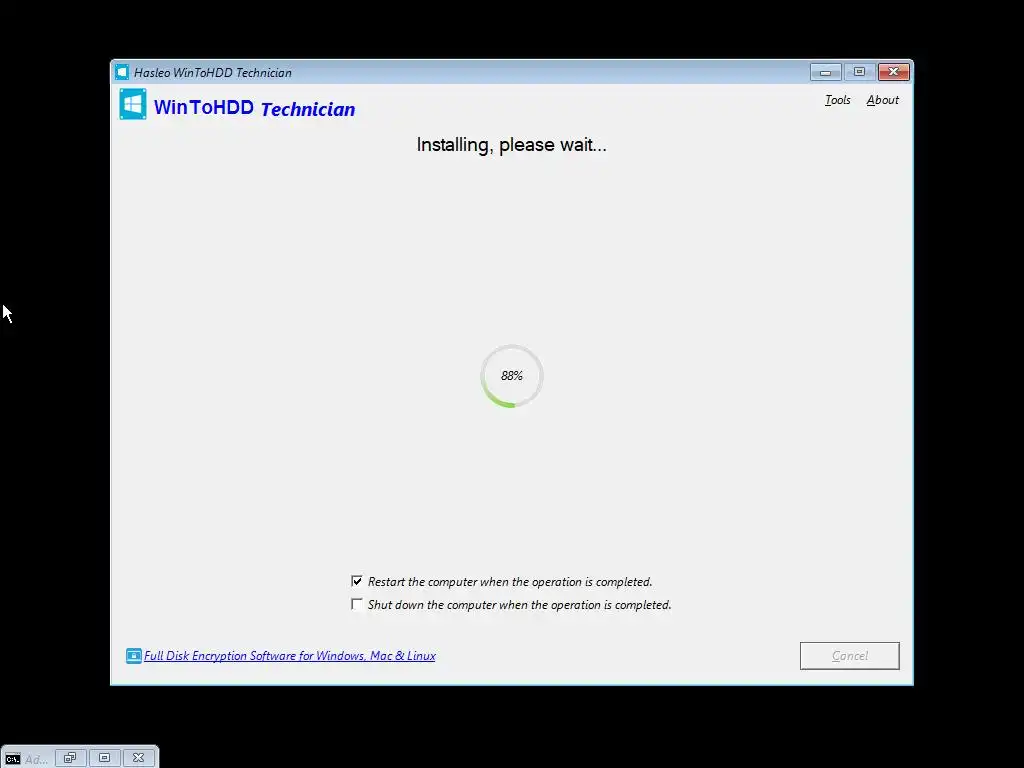Click the WinToHDD Windows logo icon

(133, 105)
